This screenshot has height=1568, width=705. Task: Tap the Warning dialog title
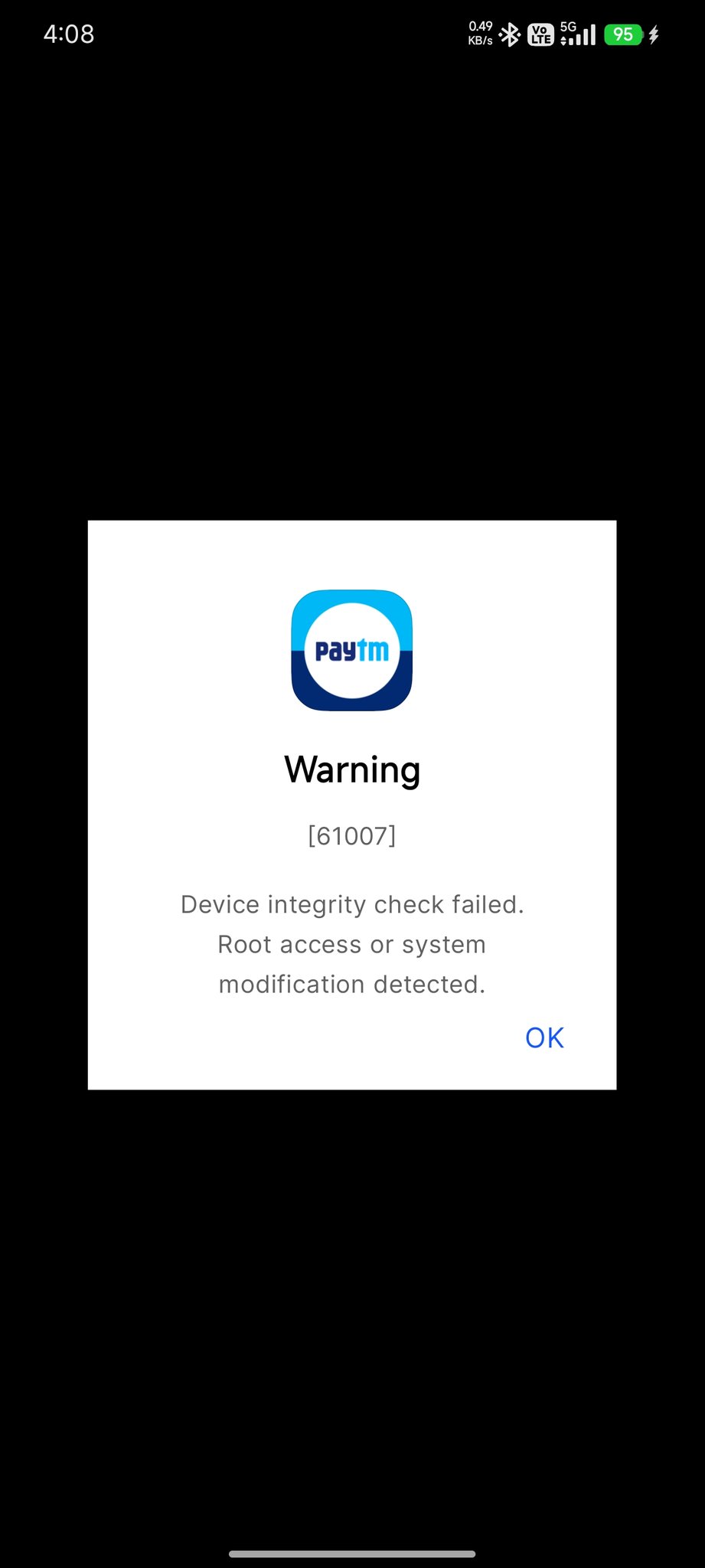(352, 769)
